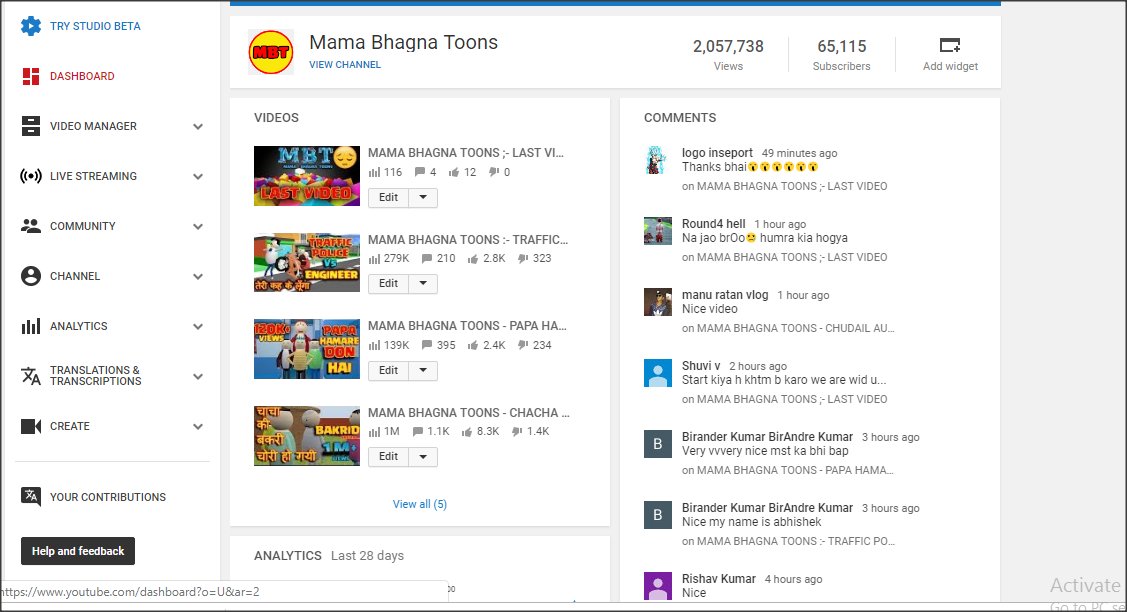Open video title MAMA BHAGNA TOONS - CHACHA
Screen dimensions: 1127x612
[x=469, y=413]
